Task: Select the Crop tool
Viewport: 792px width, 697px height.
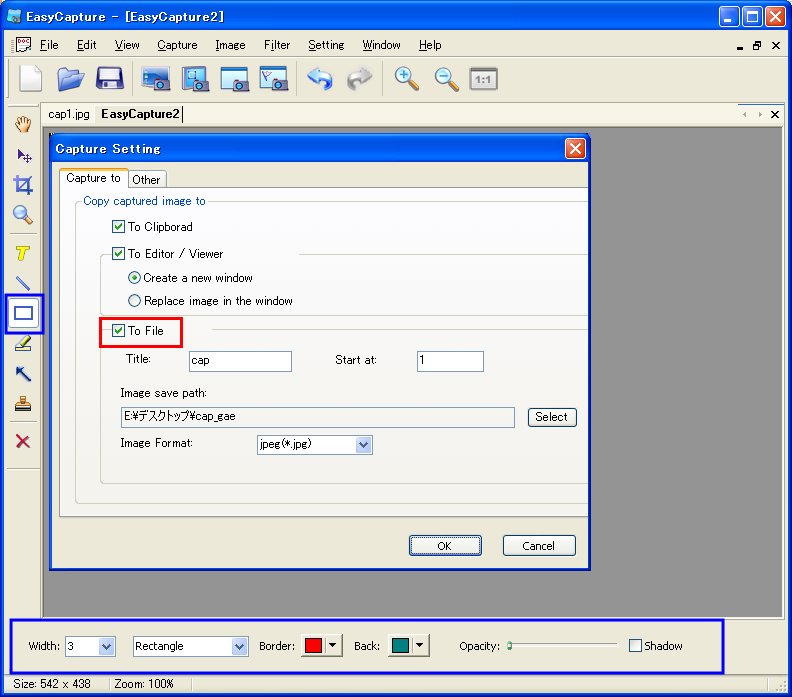Action: 23,185
